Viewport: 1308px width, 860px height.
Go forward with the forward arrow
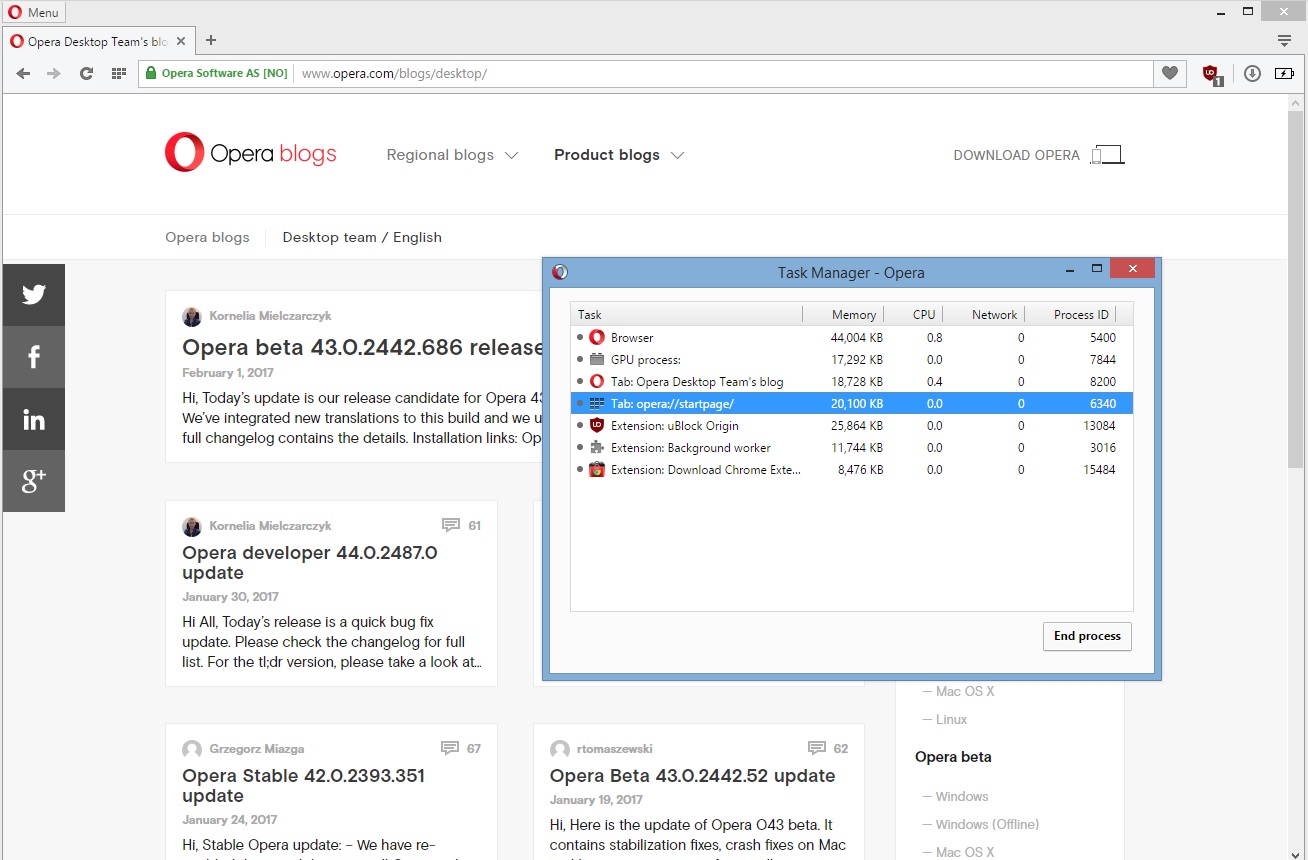pos(54,73)
